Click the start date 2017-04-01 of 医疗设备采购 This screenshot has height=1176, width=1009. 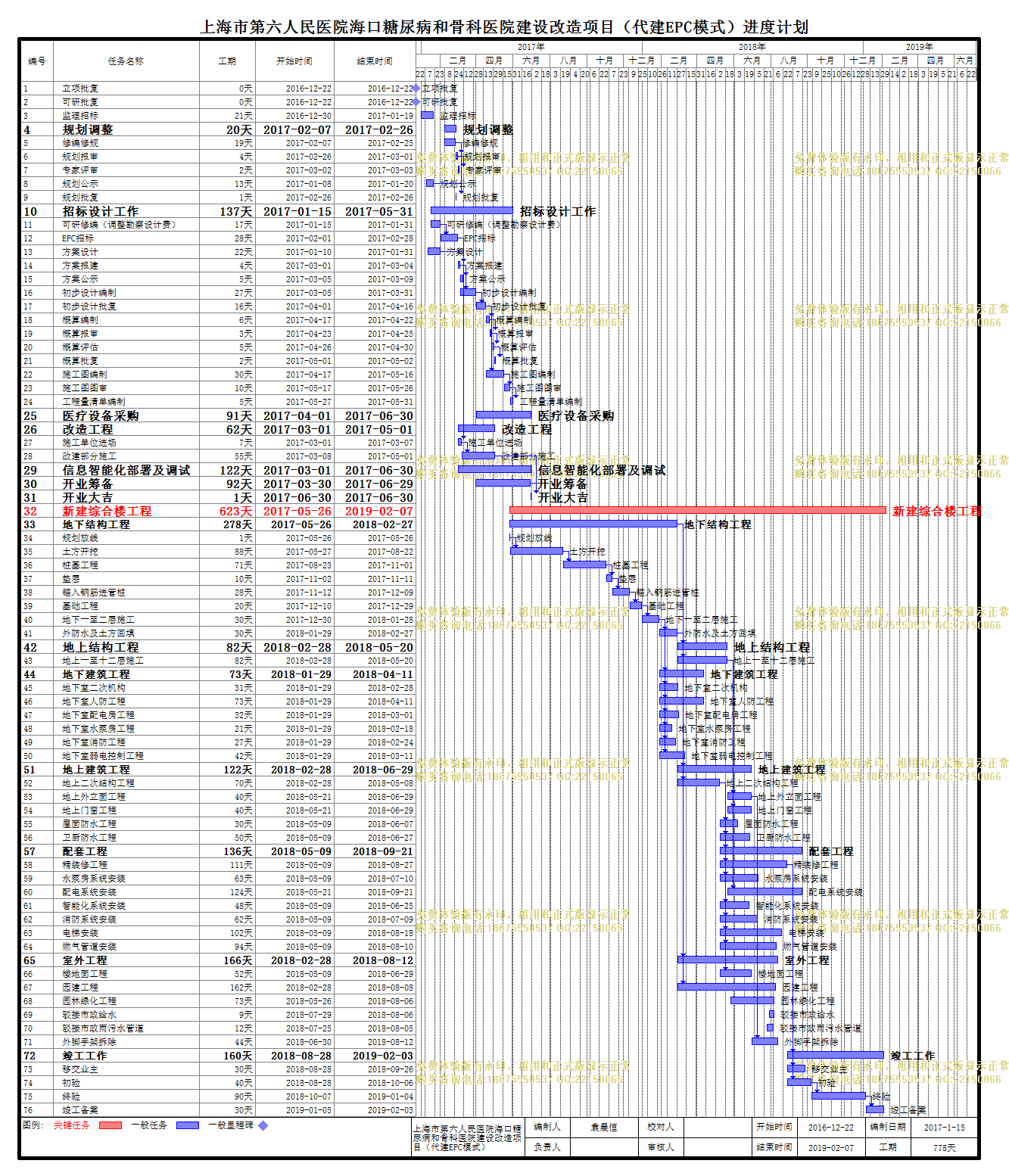coord(297,415)
